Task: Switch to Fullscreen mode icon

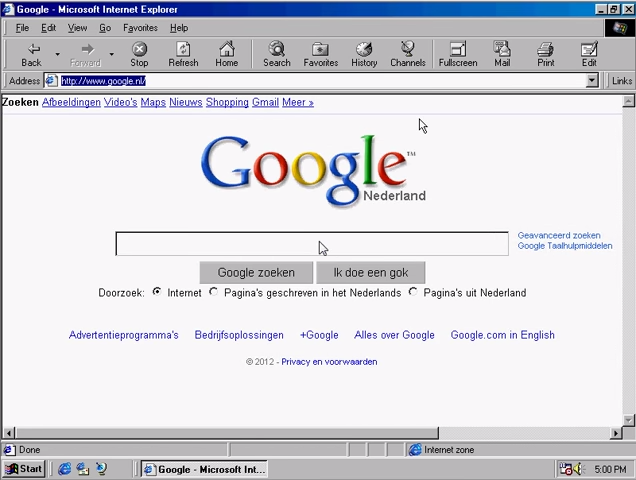Action: [x=458, y=54]
